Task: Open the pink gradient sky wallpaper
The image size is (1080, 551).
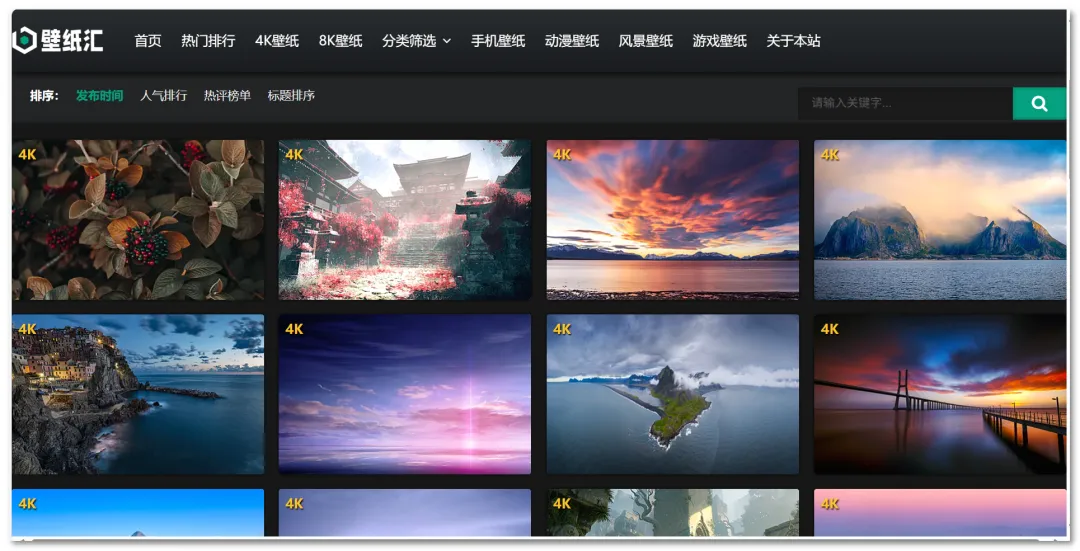Action: [940, 512]
